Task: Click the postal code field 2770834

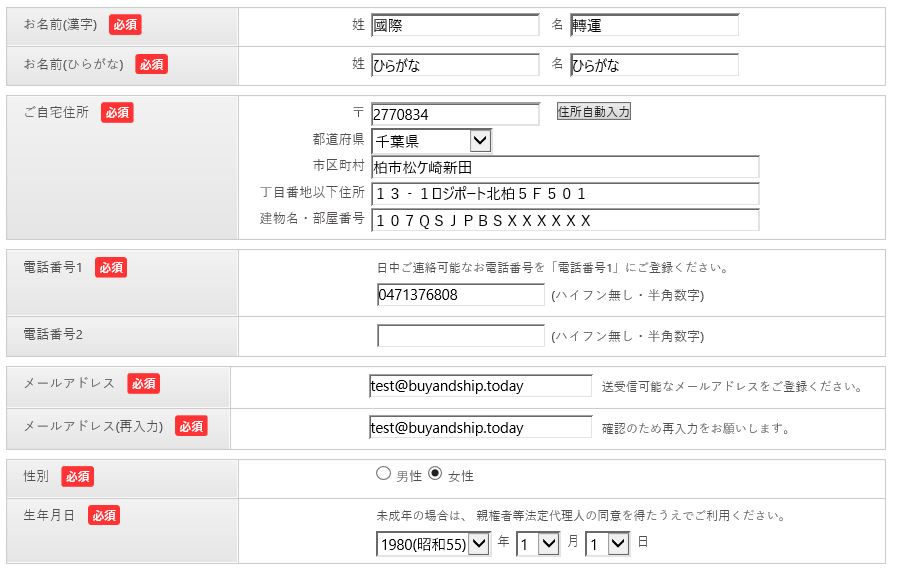Action: pos(454,115)
